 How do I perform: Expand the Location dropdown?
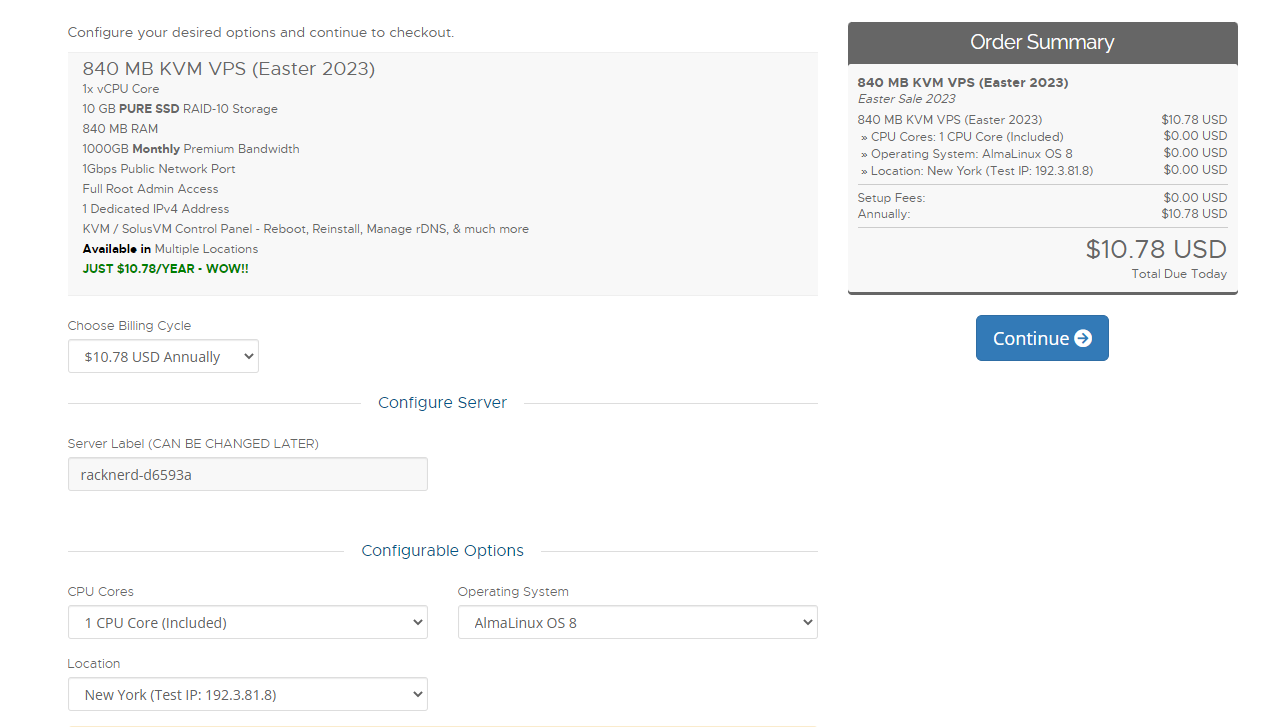(247, 695)
